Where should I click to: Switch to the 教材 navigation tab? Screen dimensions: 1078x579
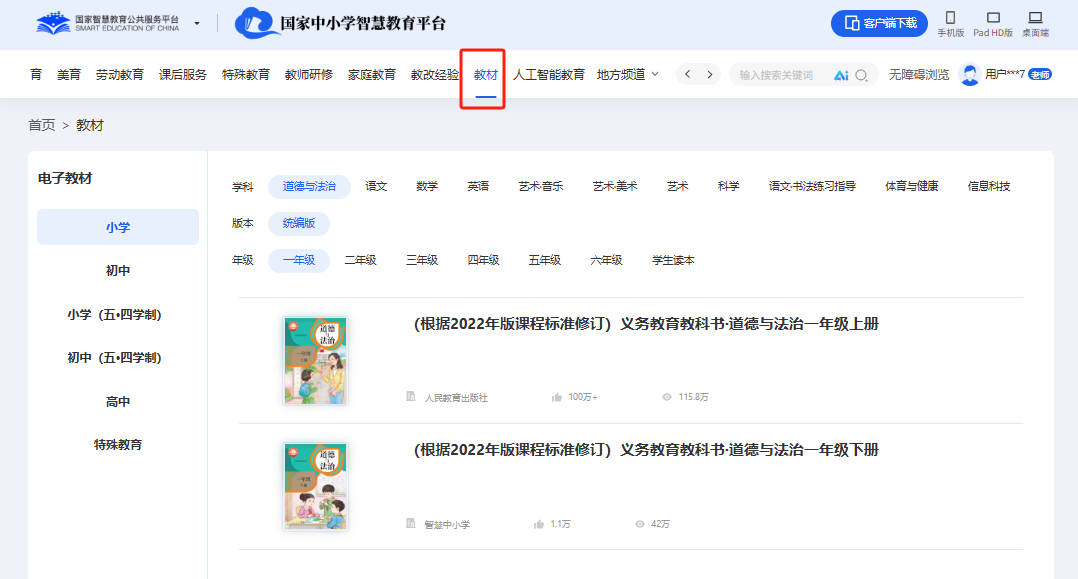coord(483,74)
